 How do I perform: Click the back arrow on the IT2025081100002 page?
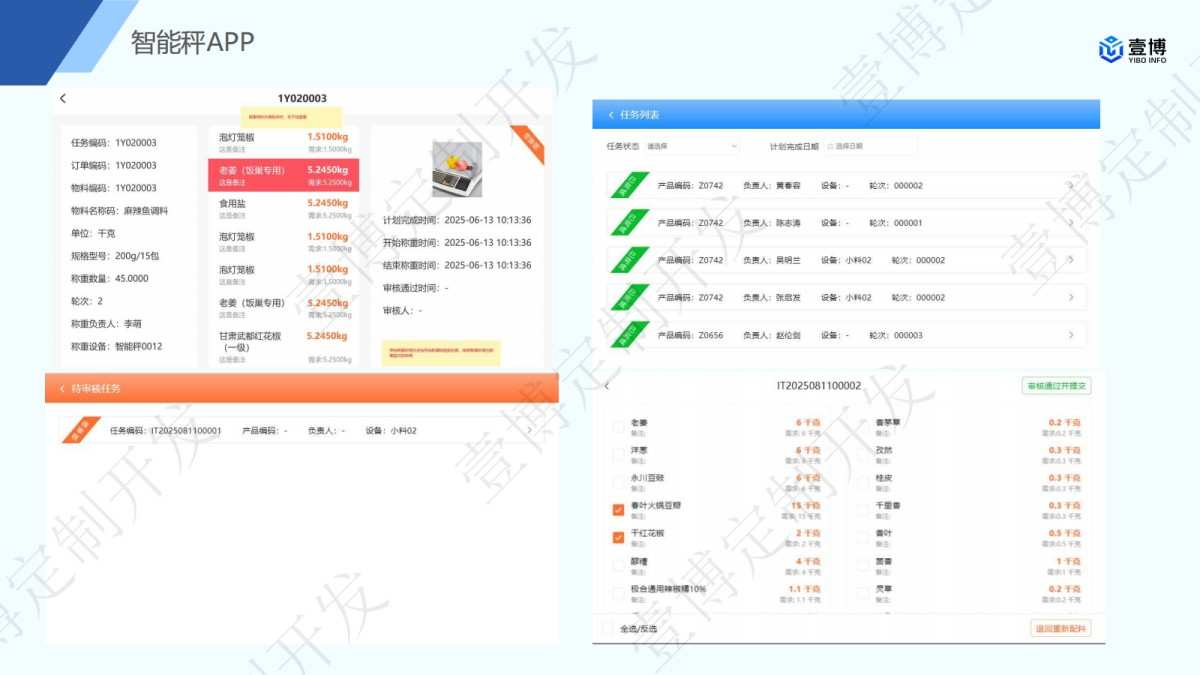[606, 386]
